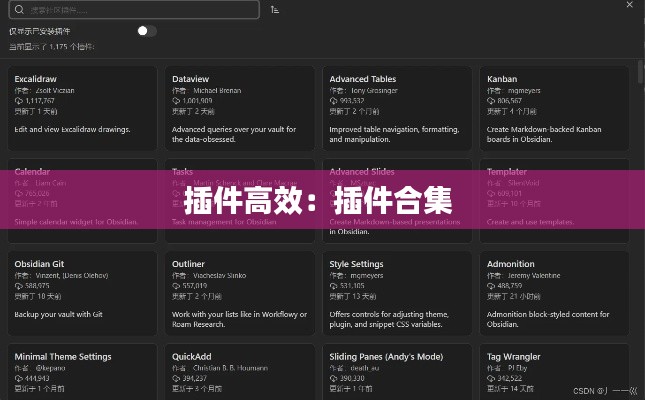Click the Excalidraw download count icon
Screen dimensions: 645x400
click(x=19, y=101)
